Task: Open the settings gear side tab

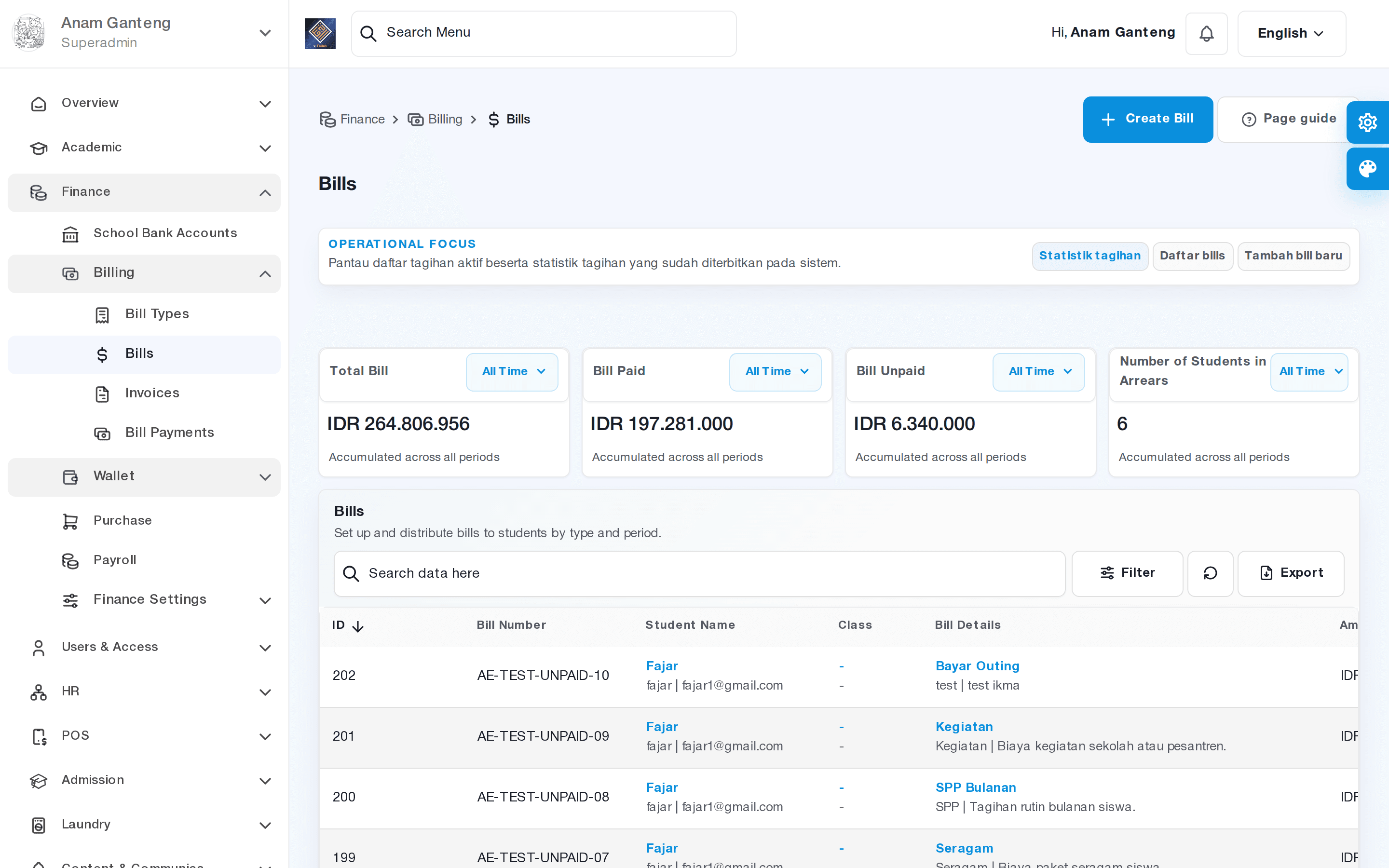Action: pos(1368,122)
